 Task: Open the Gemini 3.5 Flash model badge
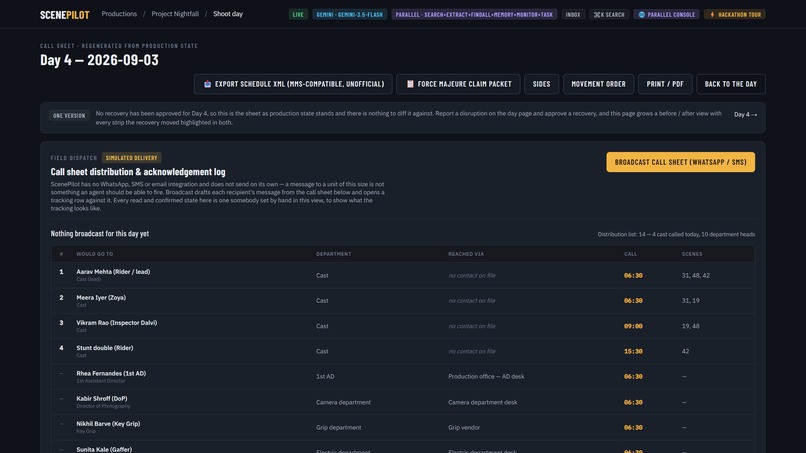tap(350, 14)
